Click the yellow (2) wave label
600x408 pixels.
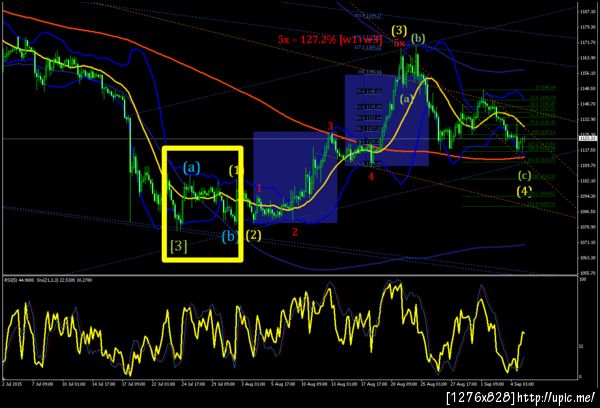point(253,235)
